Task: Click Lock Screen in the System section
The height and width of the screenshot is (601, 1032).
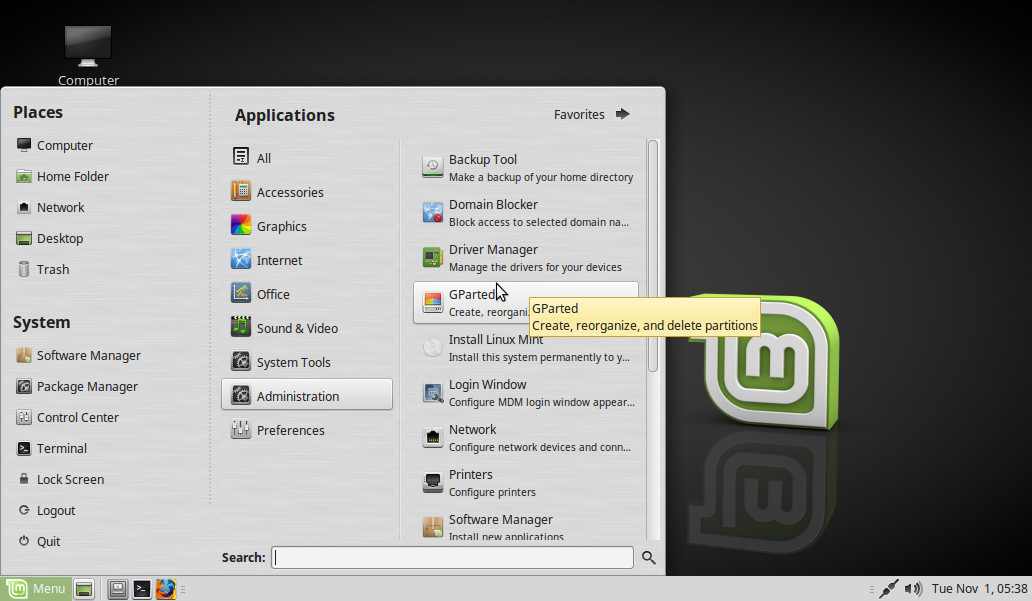Action: (x=70, y=479)
